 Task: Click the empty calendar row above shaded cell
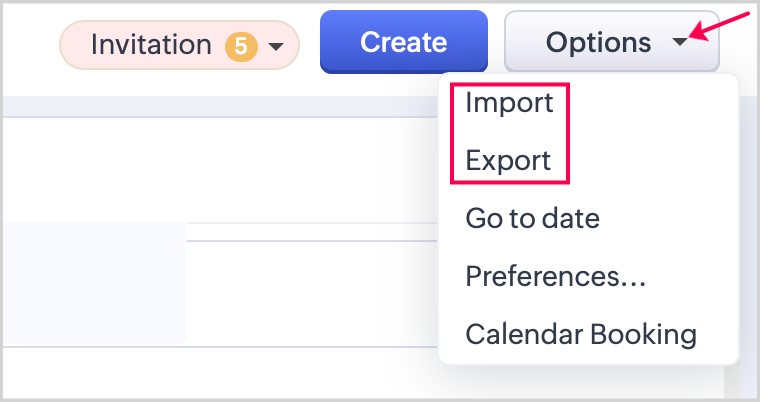(x=220, y=170)
